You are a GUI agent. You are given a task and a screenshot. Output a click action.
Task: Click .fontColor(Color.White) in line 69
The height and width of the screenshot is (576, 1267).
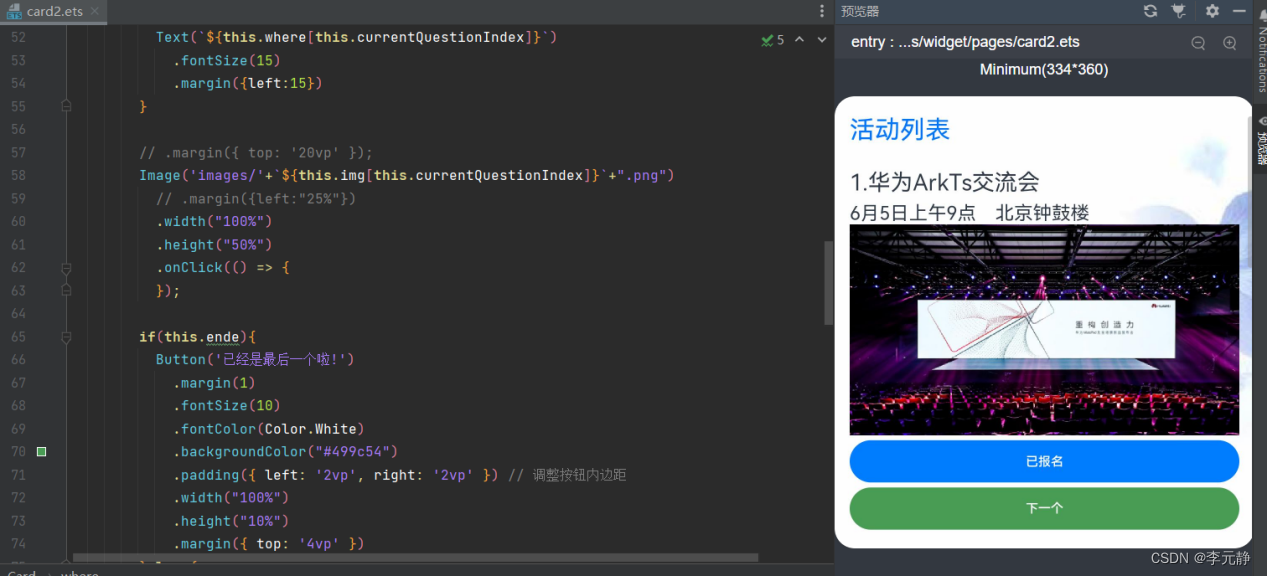[x=269, y=429]
